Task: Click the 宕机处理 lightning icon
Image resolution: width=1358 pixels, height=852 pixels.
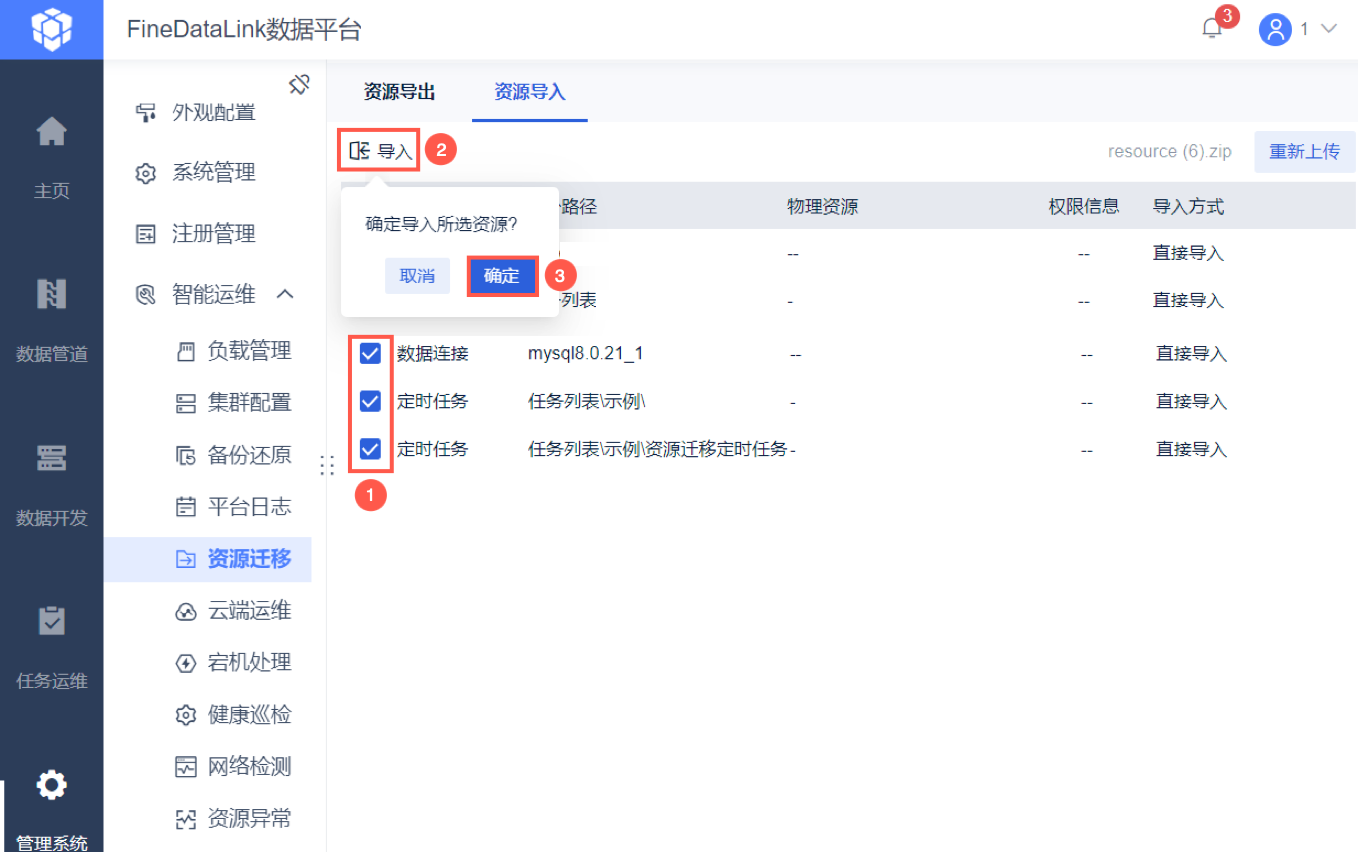Action: click(186, 663)
